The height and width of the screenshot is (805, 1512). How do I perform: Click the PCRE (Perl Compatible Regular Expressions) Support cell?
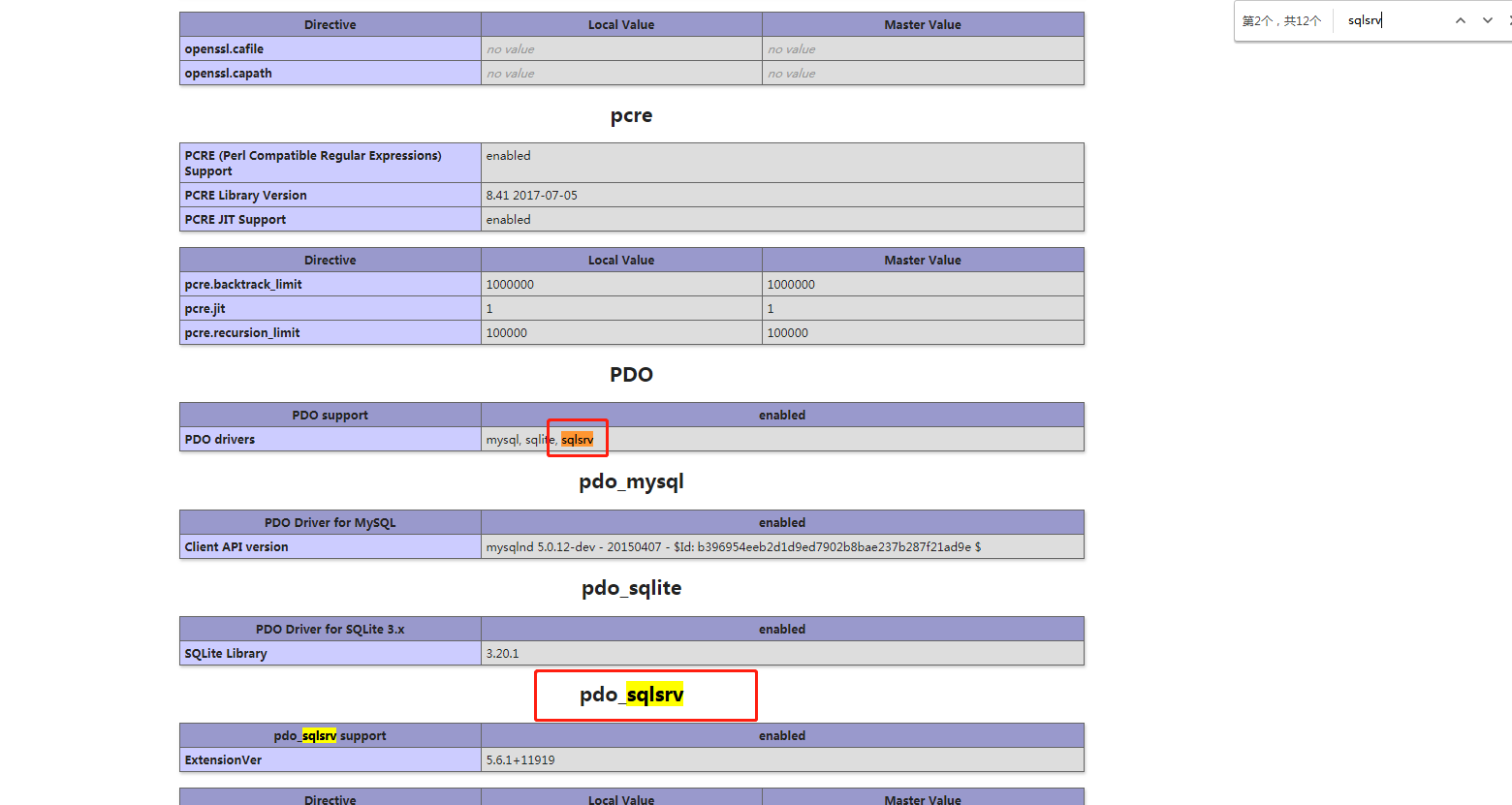coord(331,164)
